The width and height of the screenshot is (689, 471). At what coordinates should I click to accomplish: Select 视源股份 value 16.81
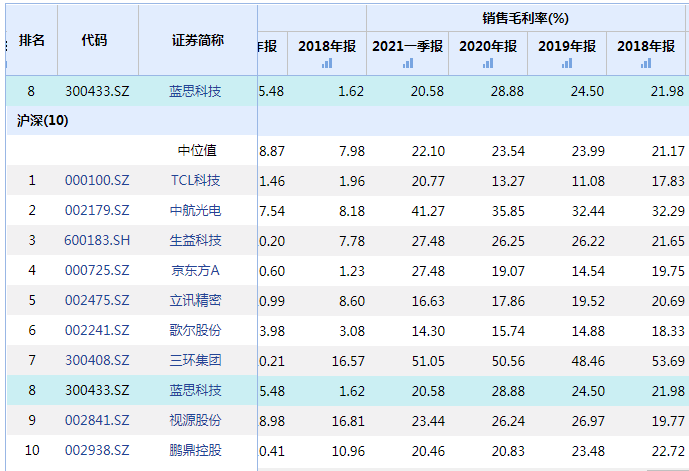click(x=348, y=421)
